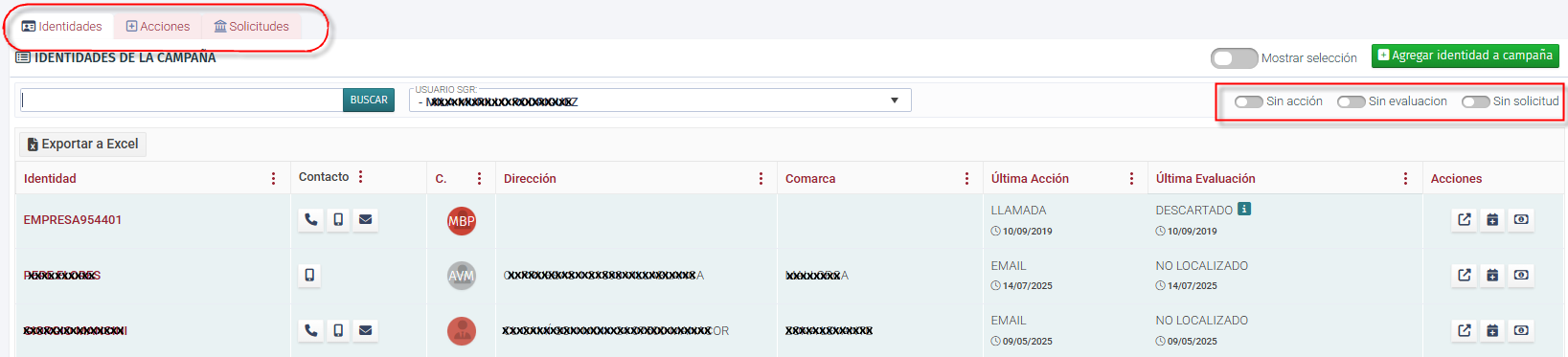Click the search text input field
Image resolution: width=1568 pixels, height=357 pixels.
(x=182, y=100)
